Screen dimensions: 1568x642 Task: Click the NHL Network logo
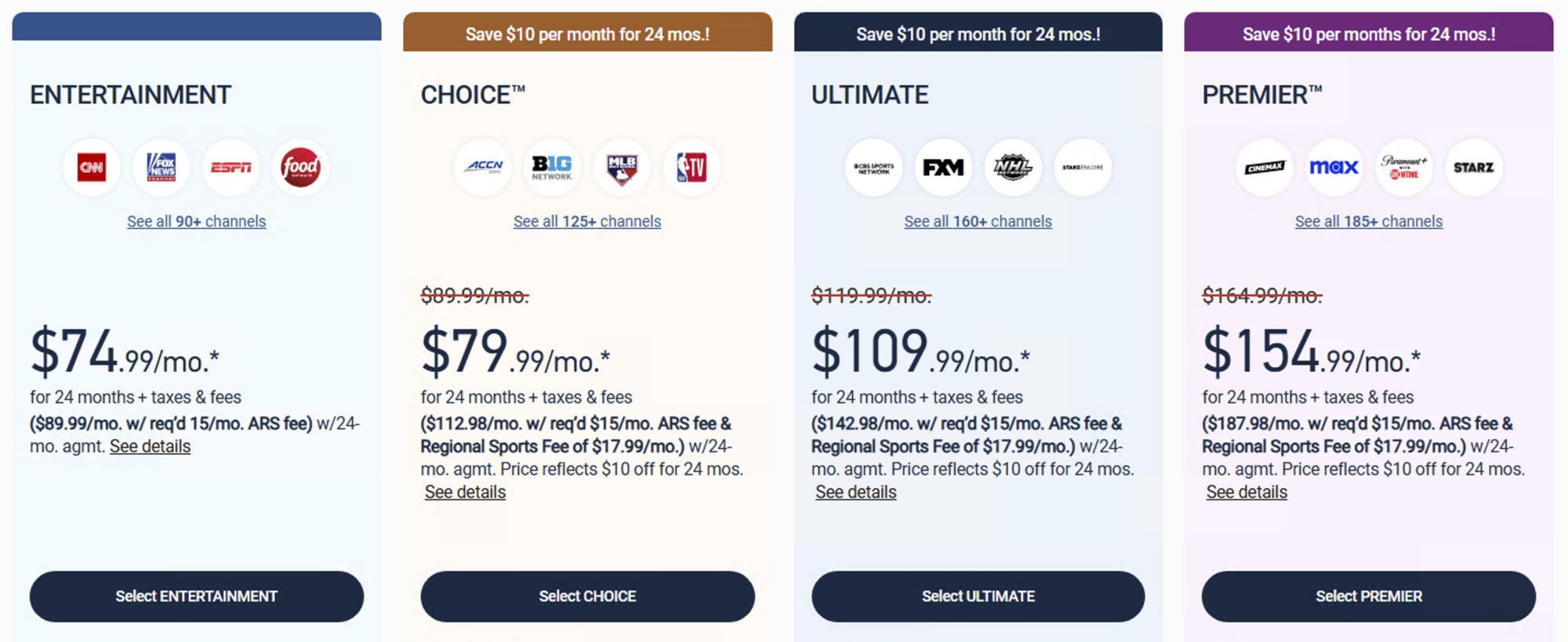(1013, 167)
